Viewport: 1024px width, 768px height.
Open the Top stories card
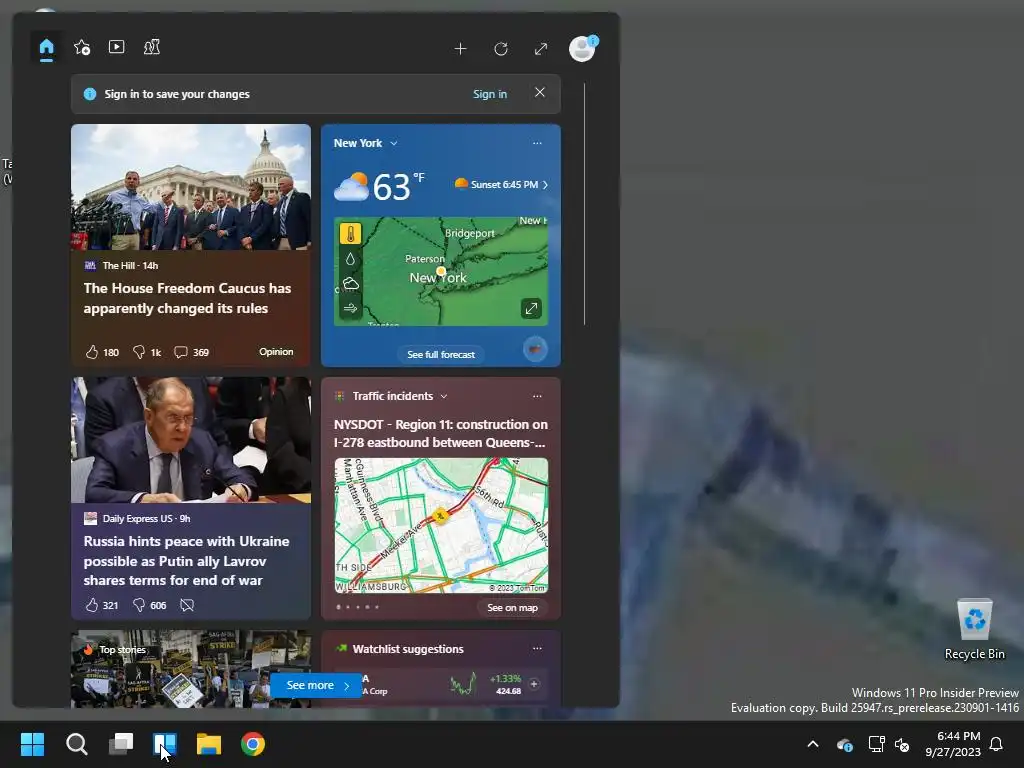[191, 669]
